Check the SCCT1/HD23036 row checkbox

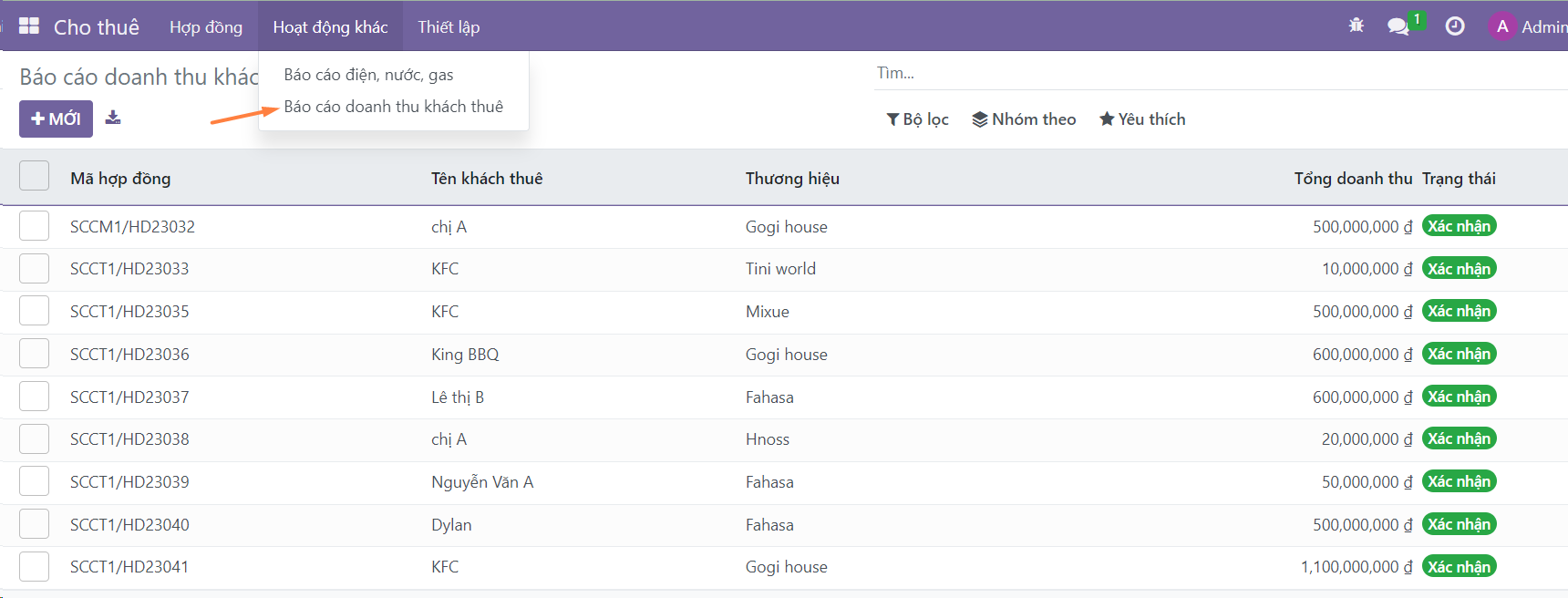pyautogui.click(x=35, y=354)
